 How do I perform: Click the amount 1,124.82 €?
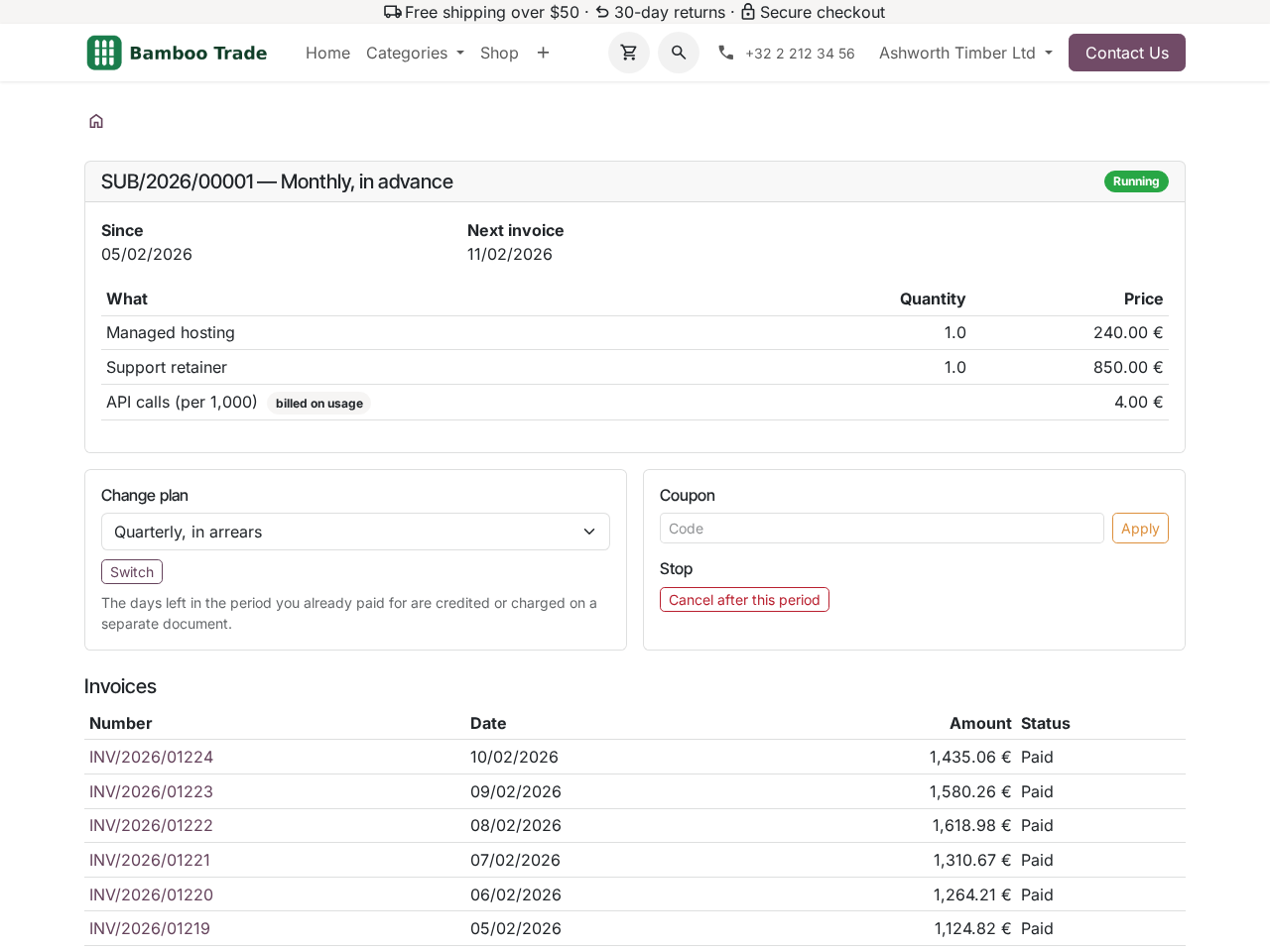click(972, 928)
